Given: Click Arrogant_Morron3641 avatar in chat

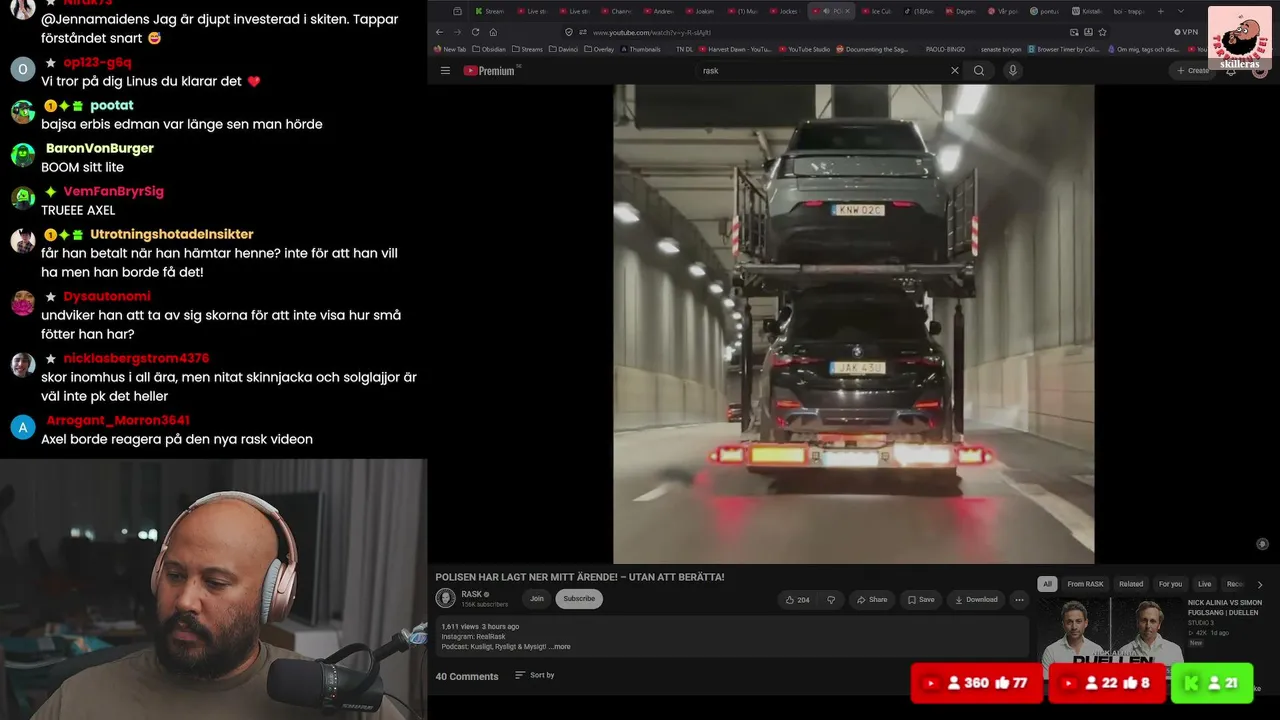Looking at the screenshot, I should point(23,427).
